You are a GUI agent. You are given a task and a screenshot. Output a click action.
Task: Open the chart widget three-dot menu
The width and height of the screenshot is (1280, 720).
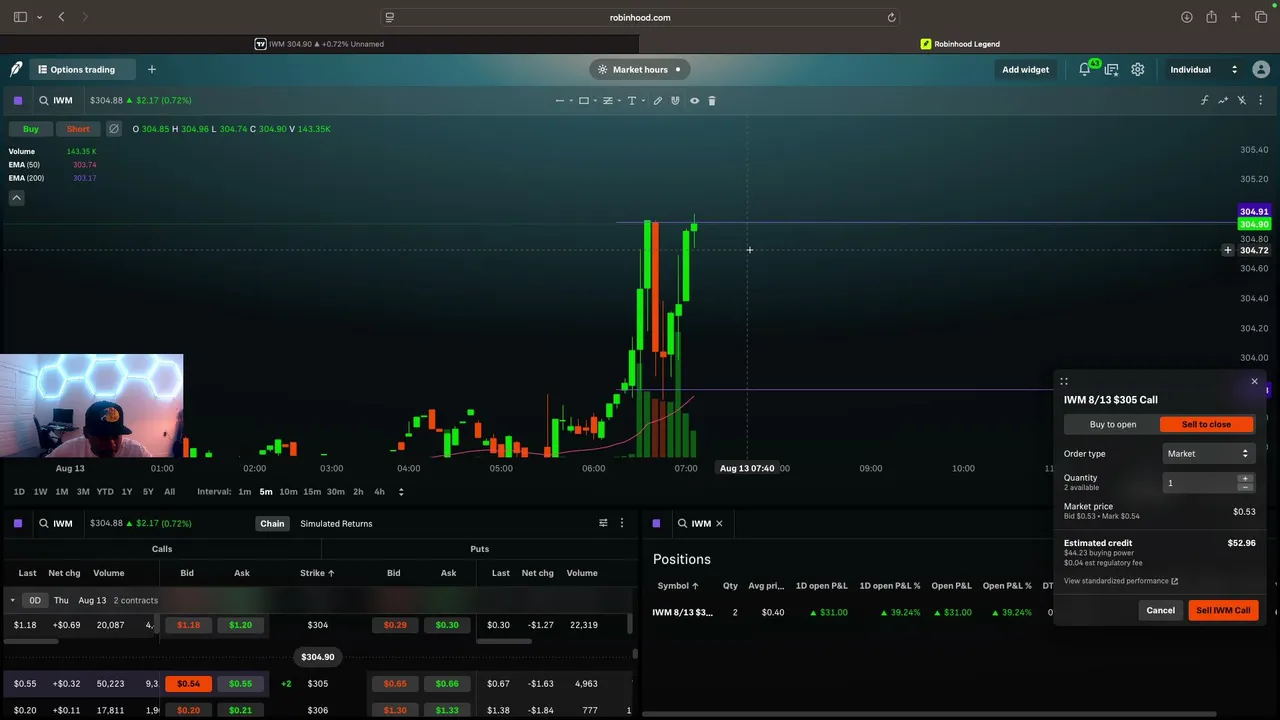pos(1261,100)
